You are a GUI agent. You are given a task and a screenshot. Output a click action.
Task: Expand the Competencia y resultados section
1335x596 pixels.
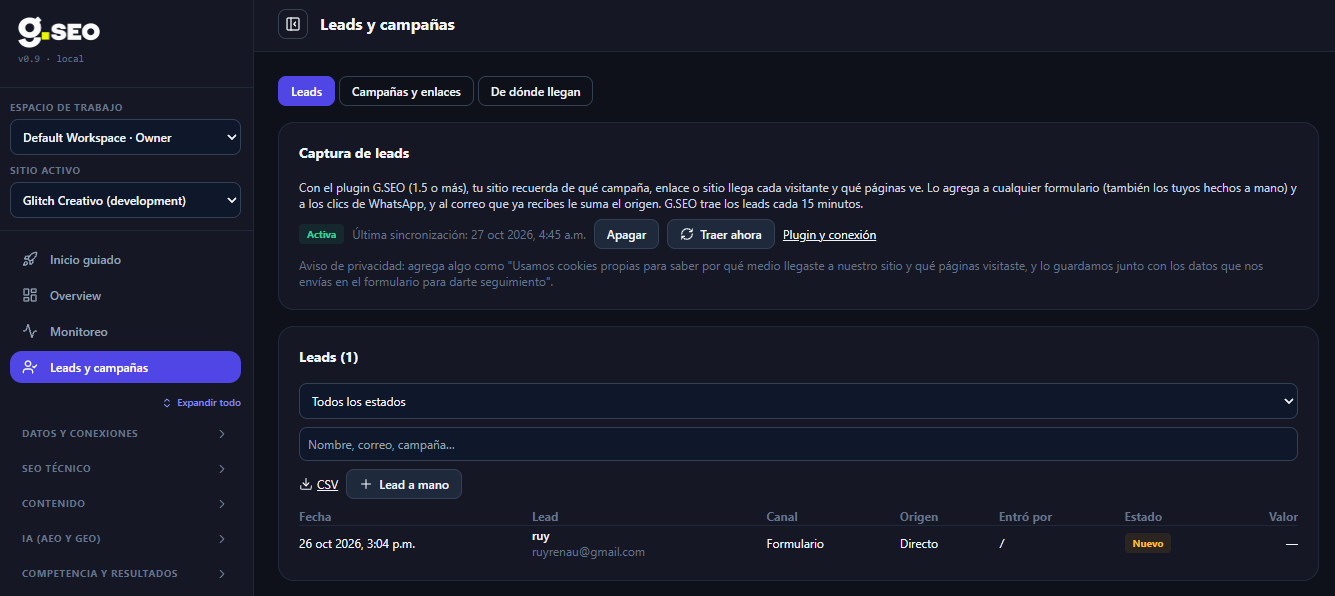coord(125,574)
